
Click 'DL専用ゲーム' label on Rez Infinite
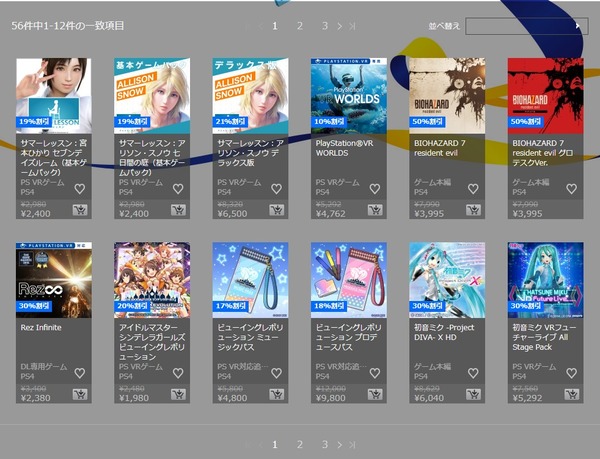coord(44,367)
